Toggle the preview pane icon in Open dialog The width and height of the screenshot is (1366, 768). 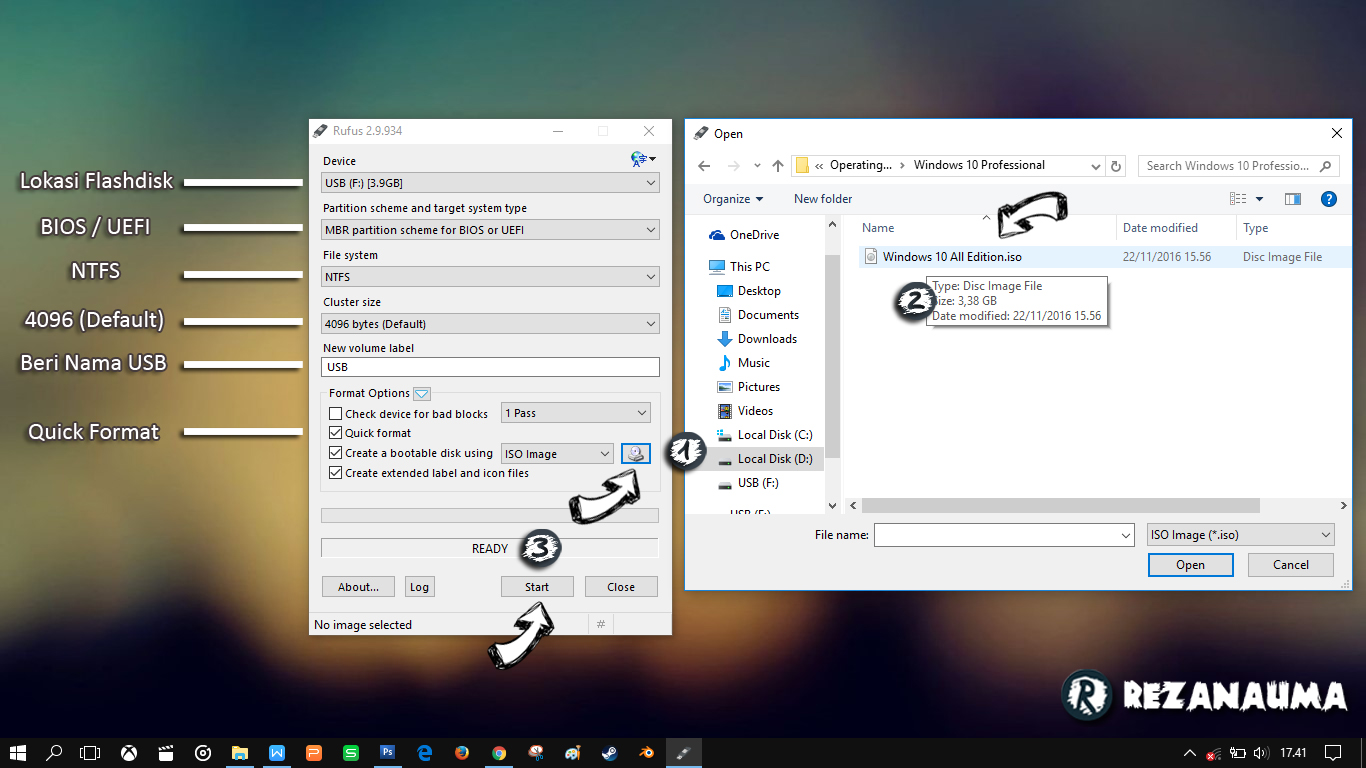pyautogui.click(x=1293, y=199)
